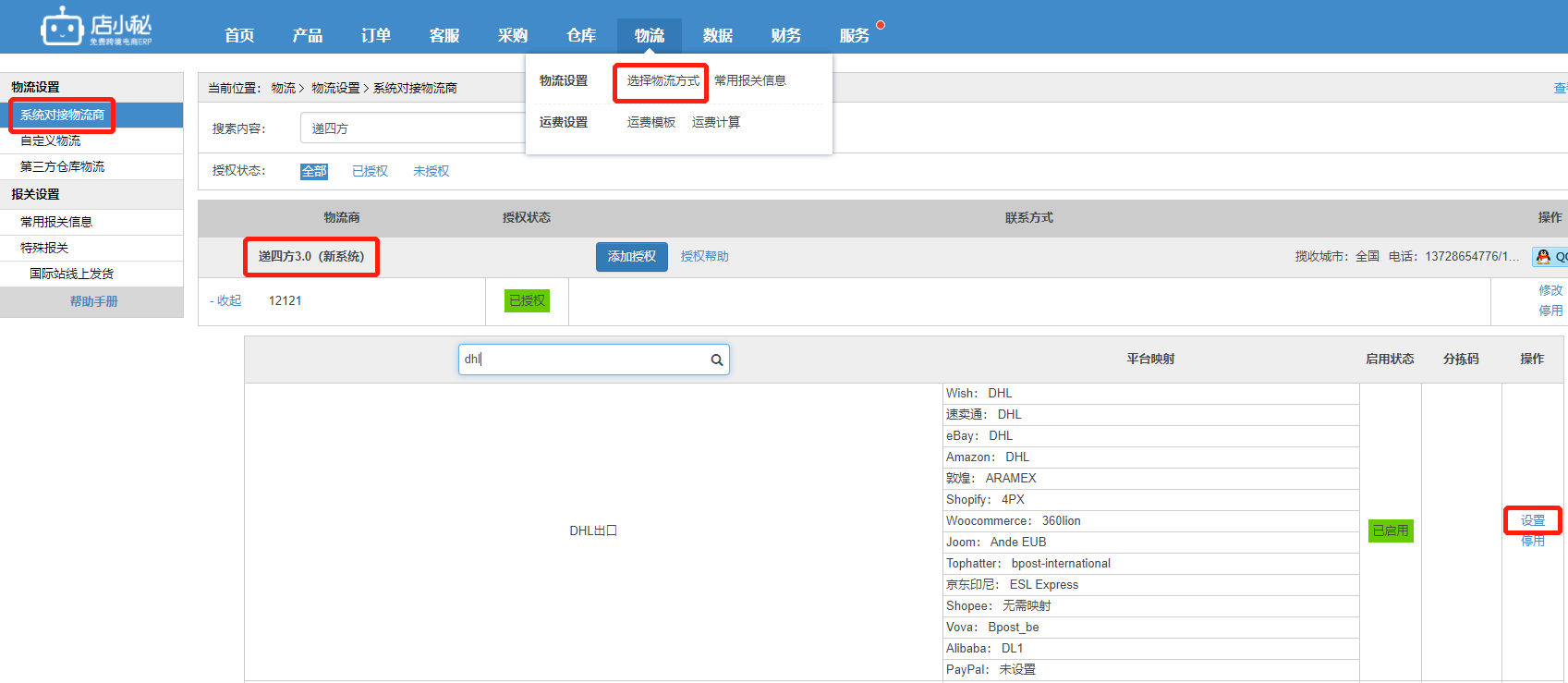Open 特殊报关 in the sidebar

pyautogui.click(x=91, y=248)
